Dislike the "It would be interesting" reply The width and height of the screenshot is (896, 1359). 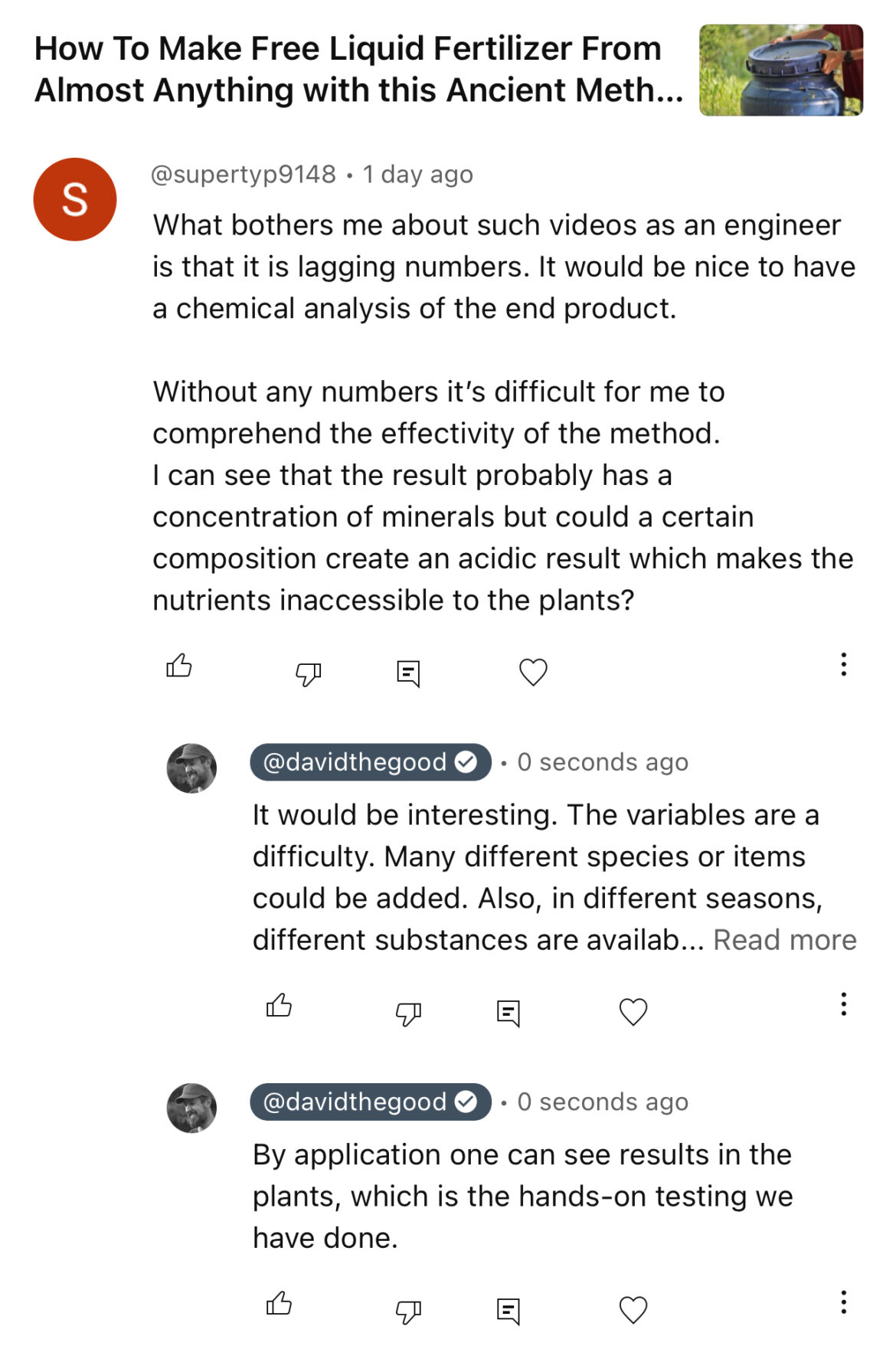pos(408,1013)
